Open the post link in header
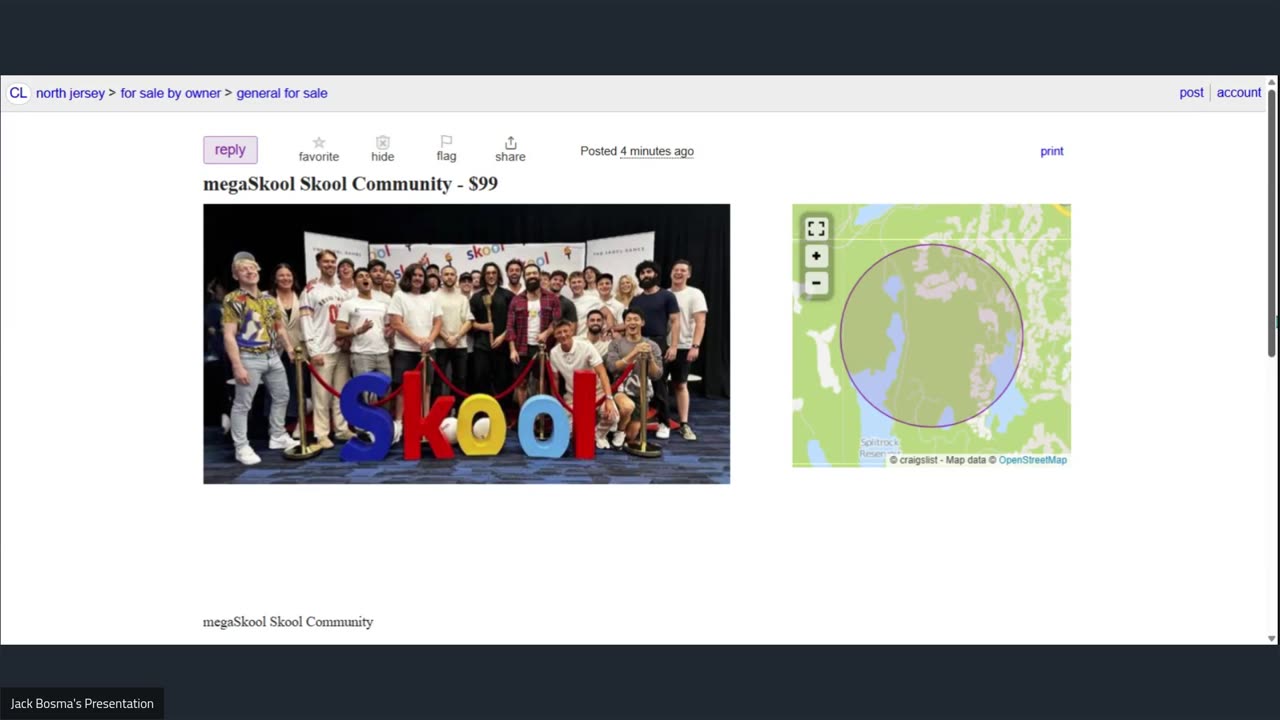This screenshot has height=720, width=1280. 1191,92
